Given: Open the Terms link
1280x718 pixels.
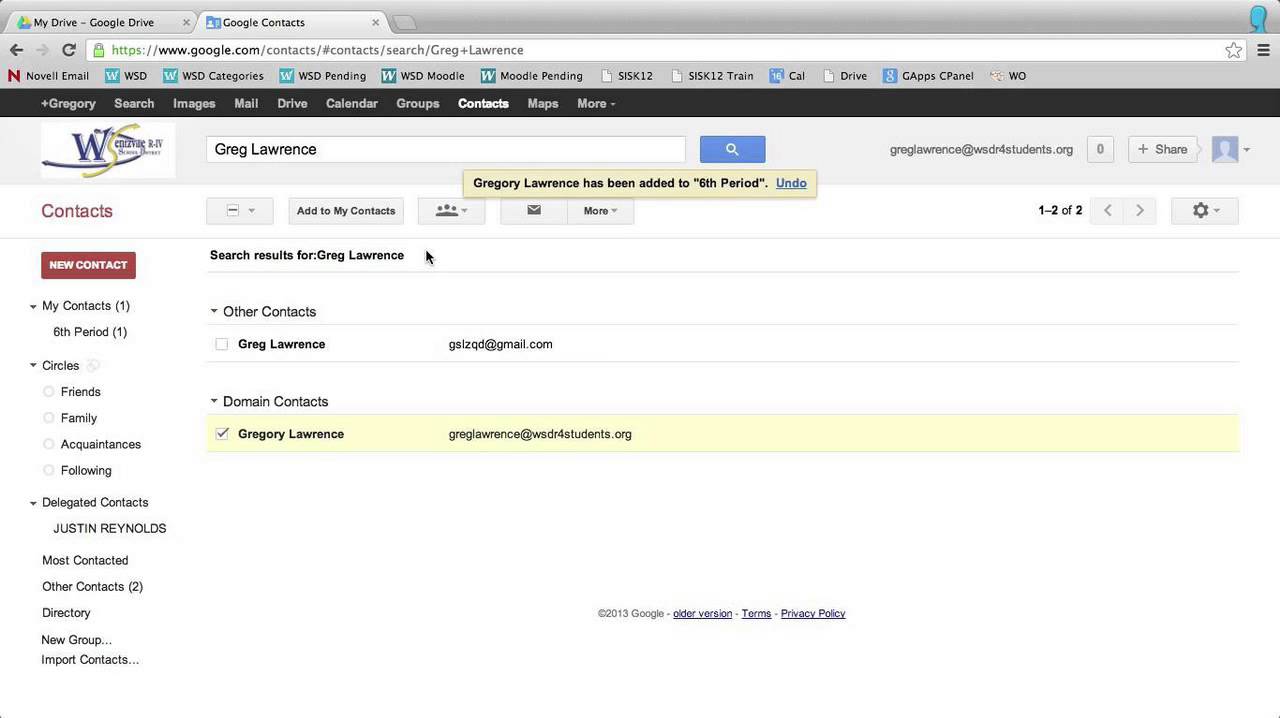Looking at the screenshot, I should (756, 614).
